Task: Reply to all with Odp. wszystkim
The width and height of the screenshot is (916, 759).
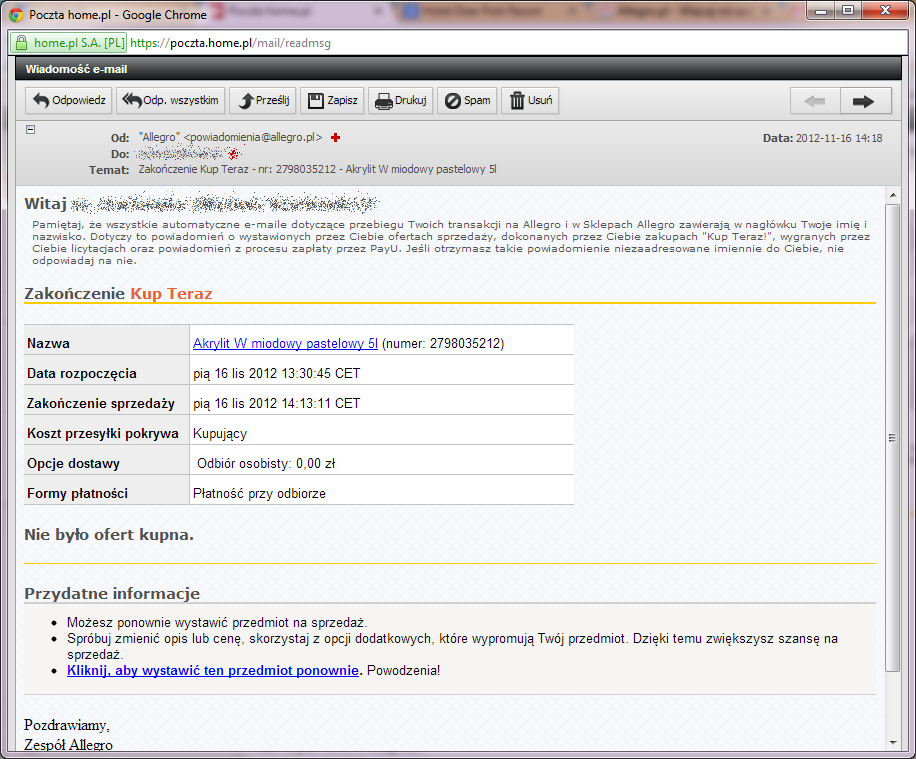Action: coord(171,100)
